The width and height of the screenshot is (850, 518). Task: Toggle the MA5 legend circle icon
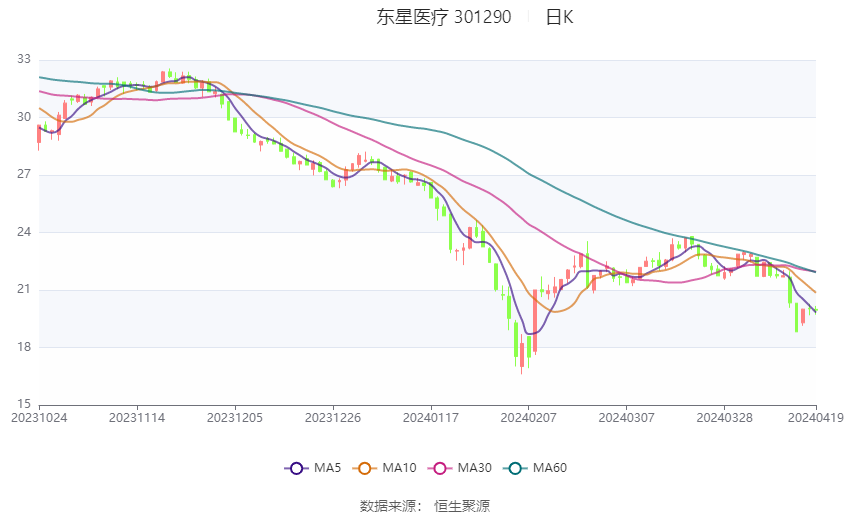pos(297,468)
